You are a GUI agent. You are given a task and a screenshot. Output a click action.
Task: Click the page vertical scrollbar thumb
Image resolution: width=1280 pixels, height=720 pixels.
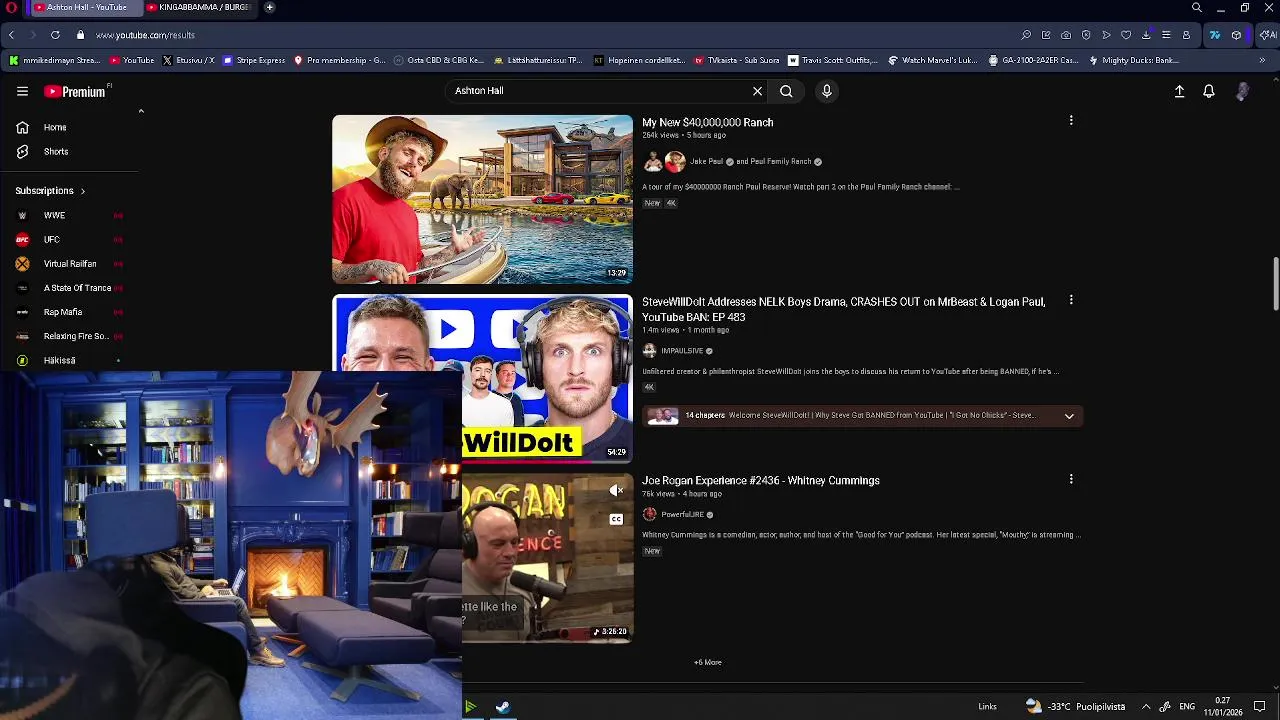click(1275, 284)
